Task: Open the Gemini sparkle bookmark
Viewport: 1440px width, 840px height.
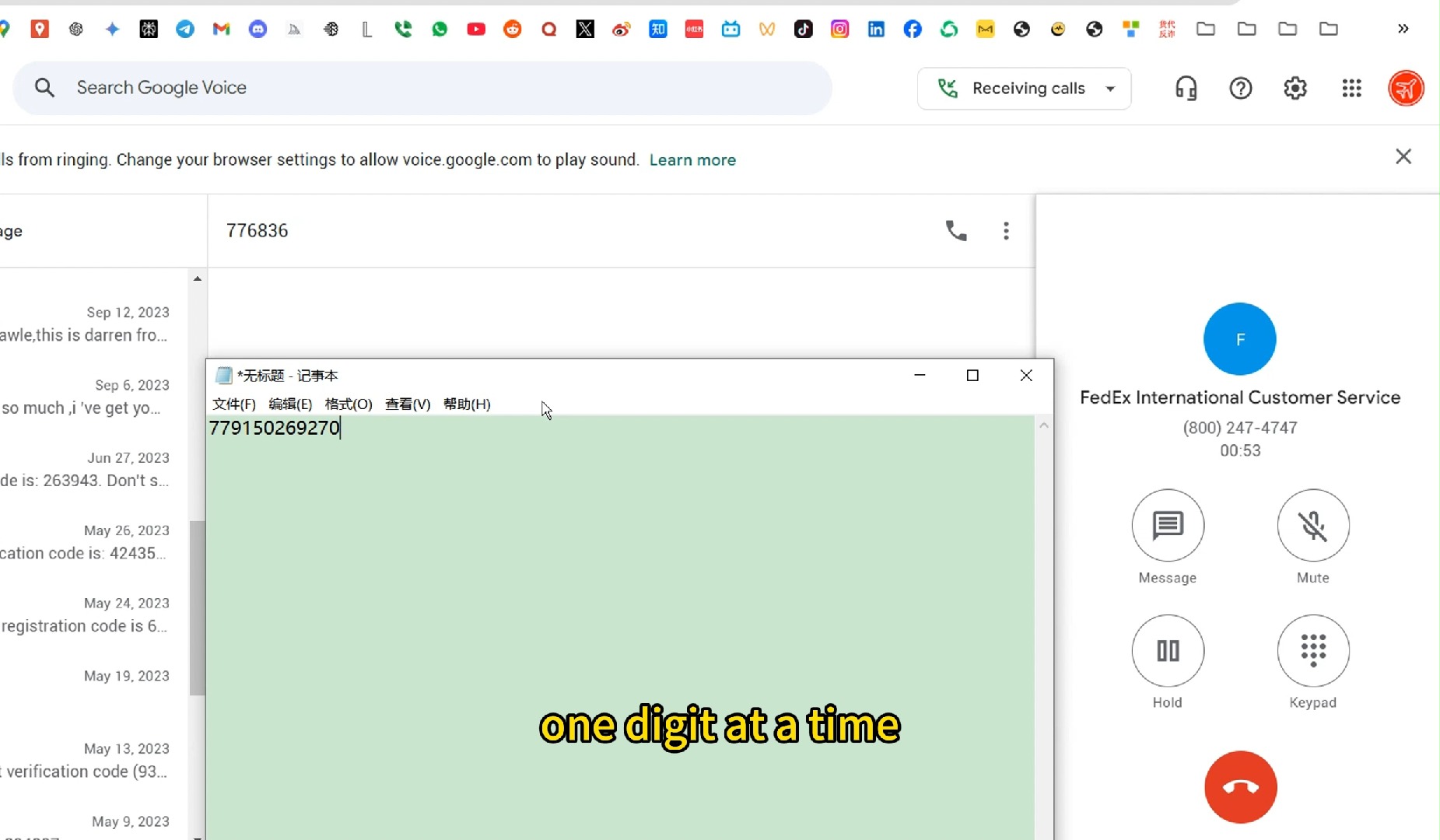Action: coord(113,30)
